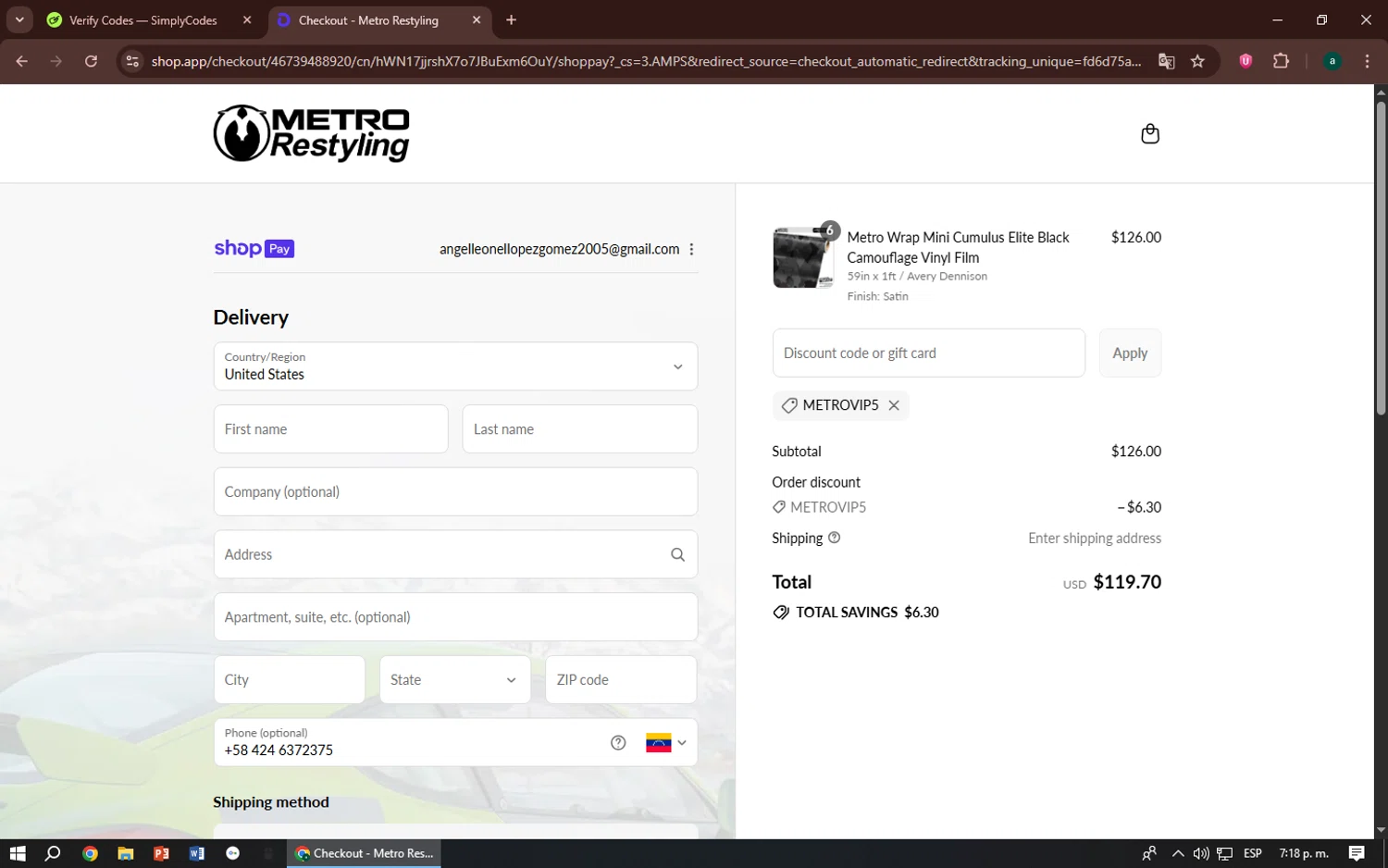Open the red shield extension icon
Image resolution: width=1388 pixels, height=868 pixels.
pyautogui.click(x=1245, y=61)
